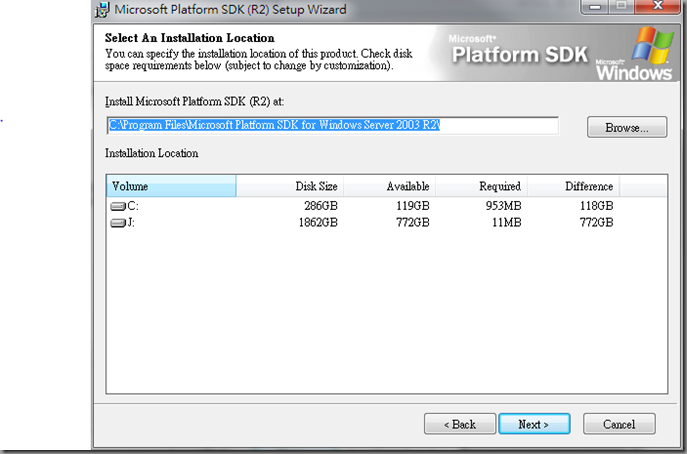The height and width of the screenshot is (454, 687).
Task: Click the 772GB value in Available column
Action: (x=413, y=223)
